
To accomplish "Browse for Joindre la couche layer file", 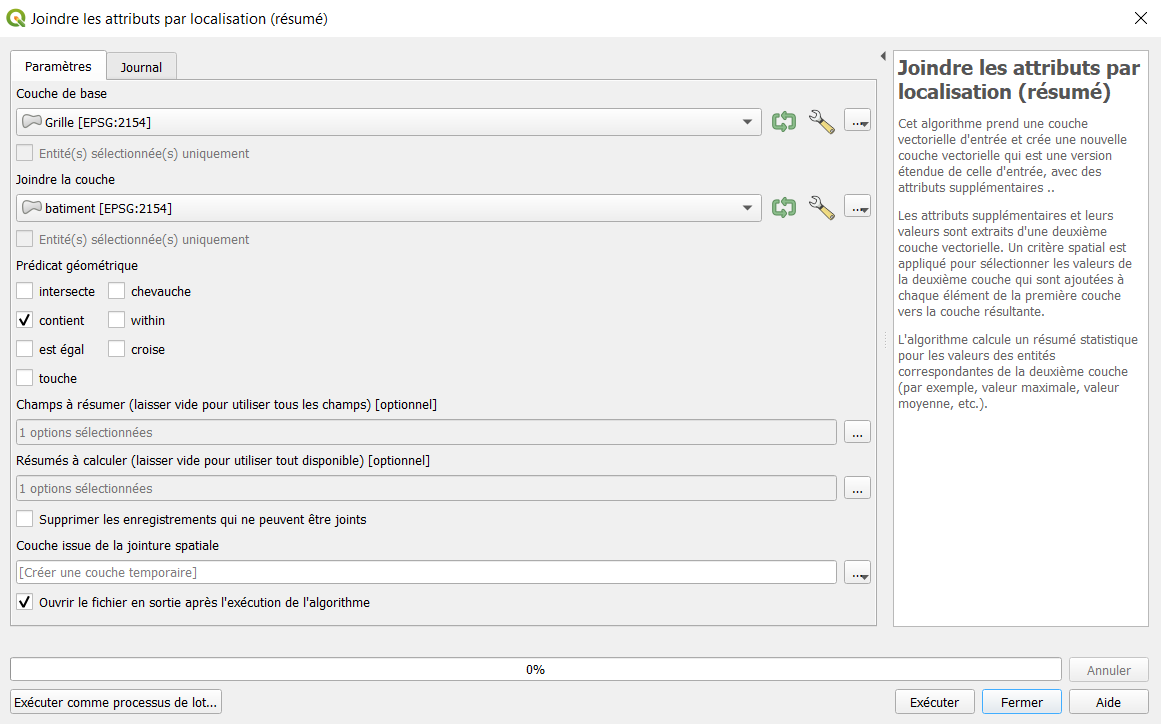I will 857,207.
